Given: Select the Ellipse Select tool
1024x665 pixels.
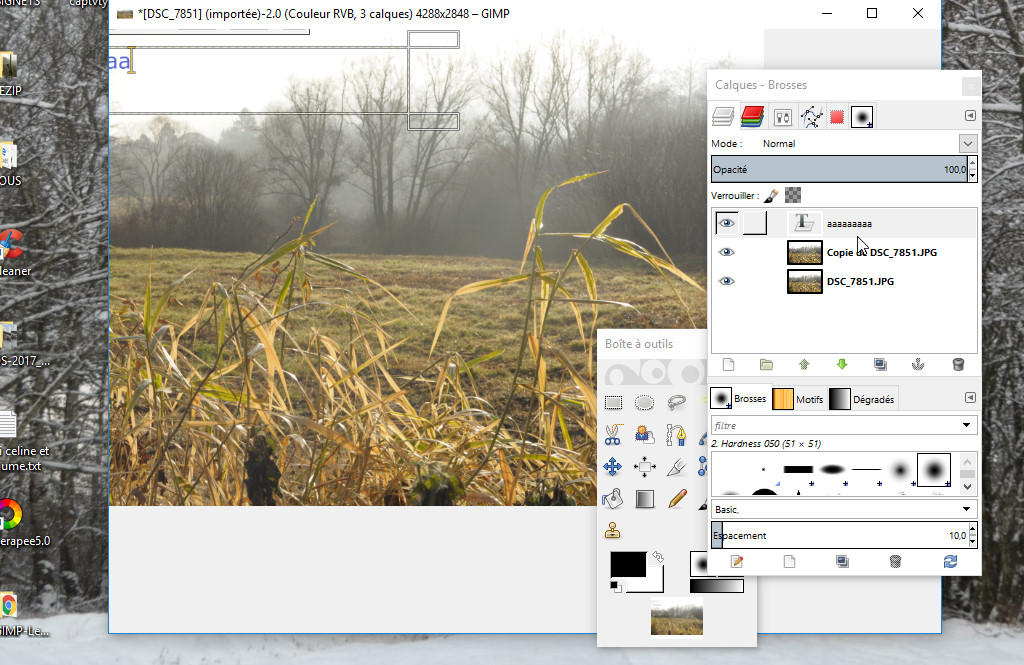Looking at the screenshot, I should 645,402.
